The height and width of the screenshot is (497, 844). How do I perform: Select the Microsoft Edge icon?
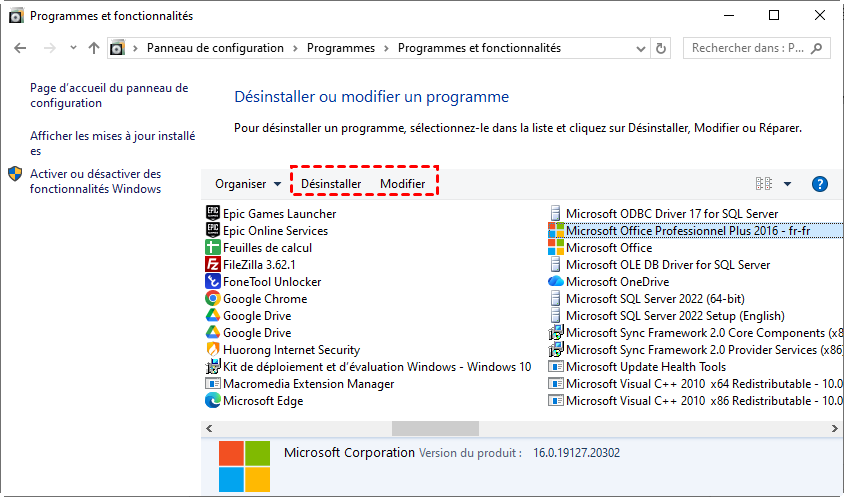(x=212, y=401)
